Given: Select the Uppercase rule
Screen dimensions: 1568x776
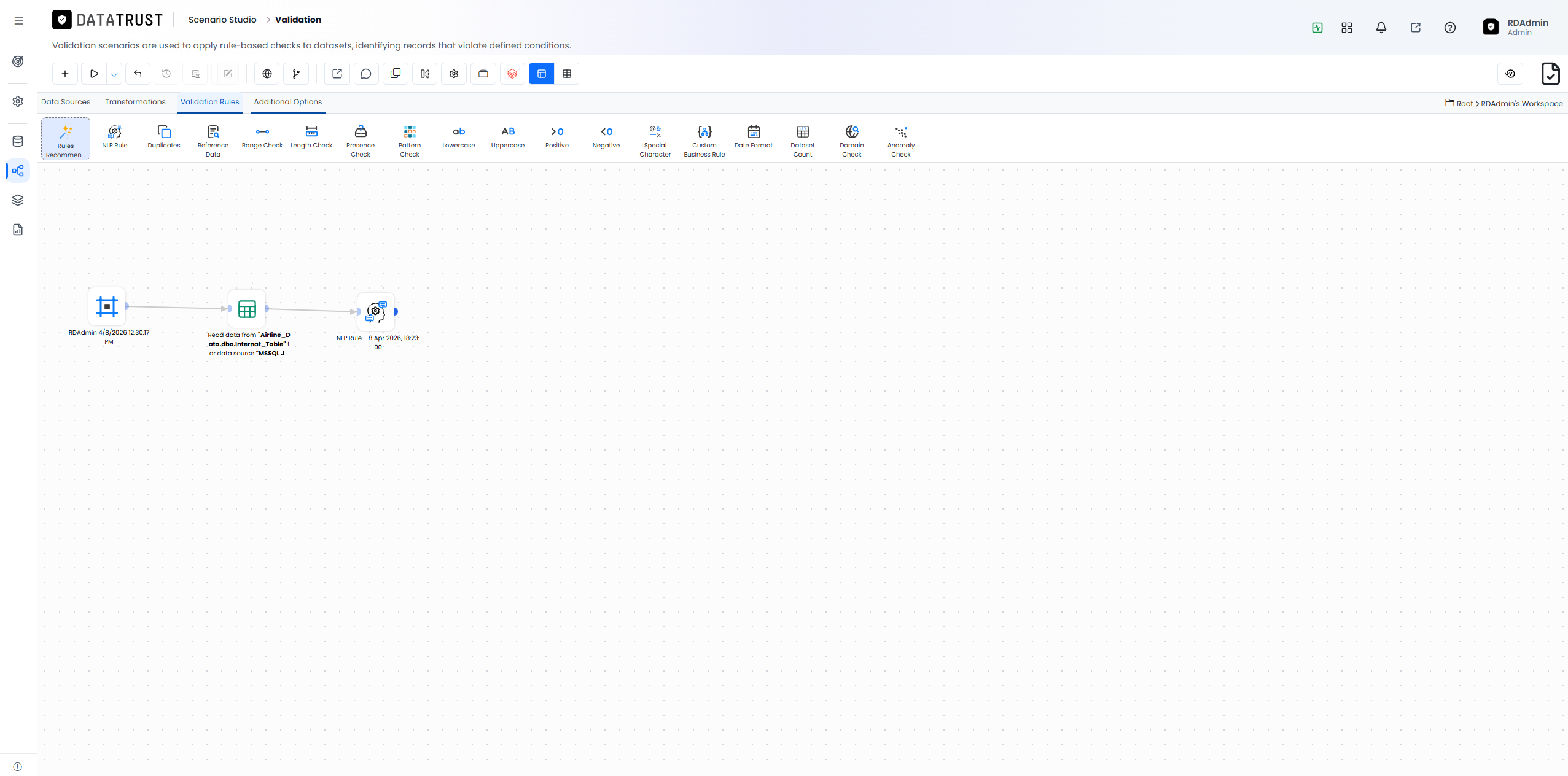Looking at the screenshot, I should pos(508,137).
